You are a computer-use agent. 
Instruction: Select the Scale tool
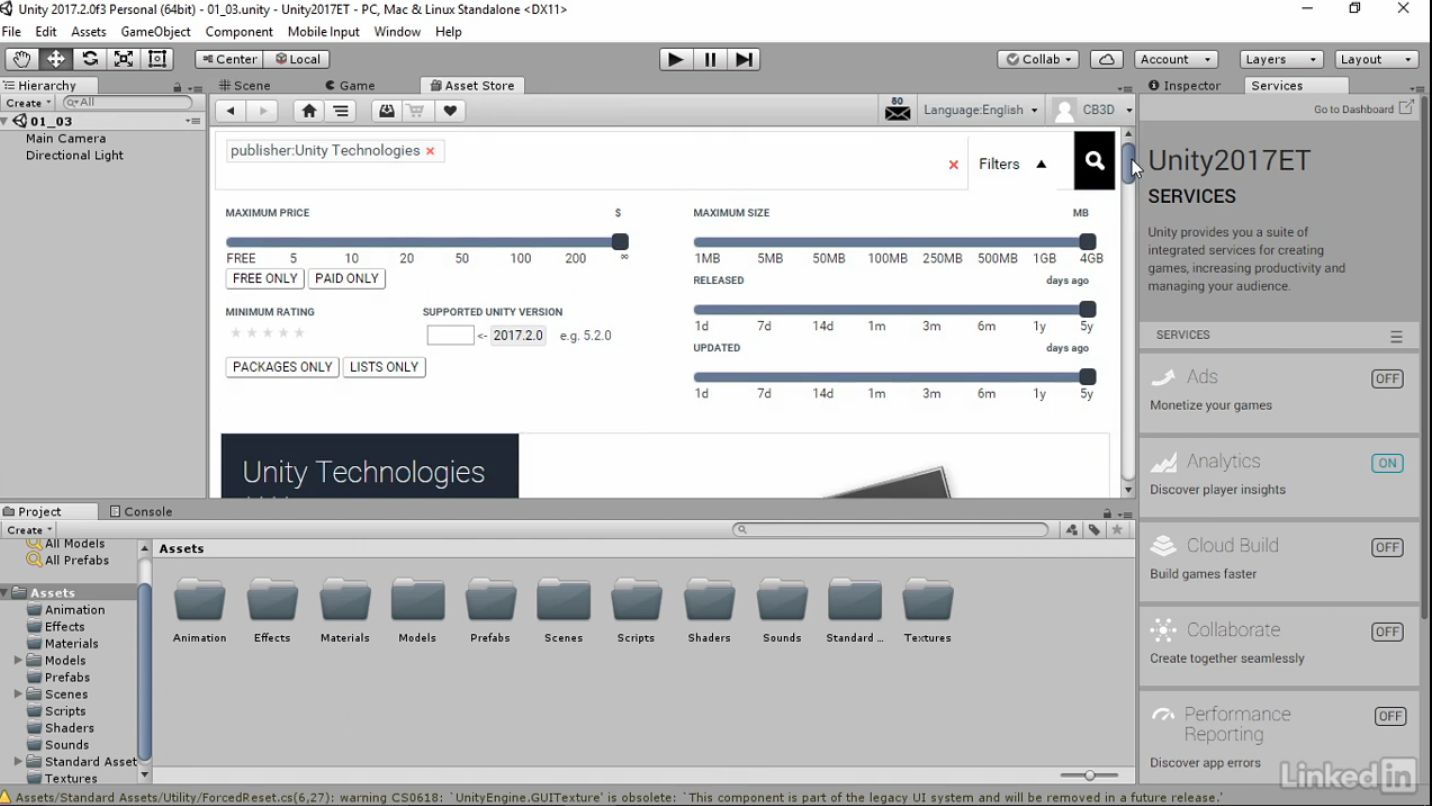pyautogui.click(x=124, y=59)
